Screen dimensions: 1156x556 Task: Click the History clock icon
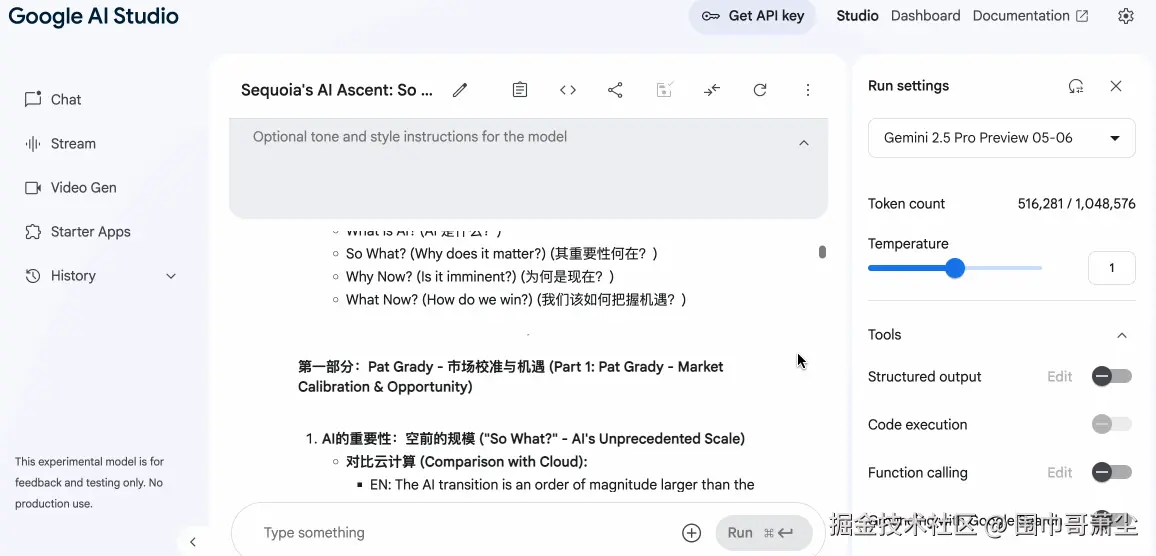pyautogui.click(x=32, y=276)
